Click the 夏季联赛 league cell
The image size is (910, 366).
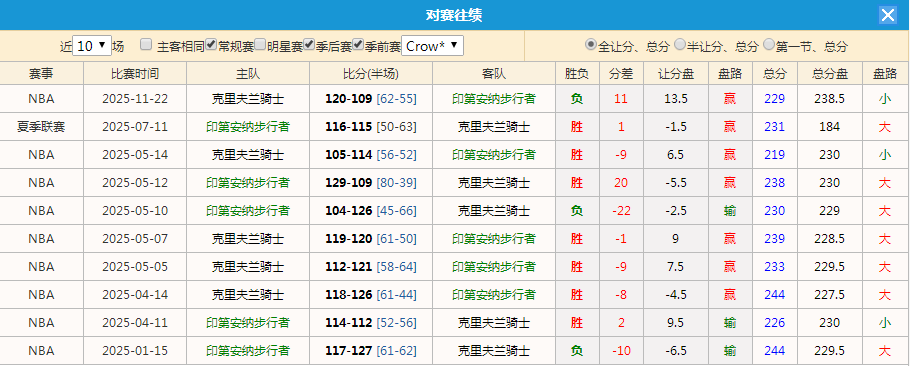pos(41,126)
